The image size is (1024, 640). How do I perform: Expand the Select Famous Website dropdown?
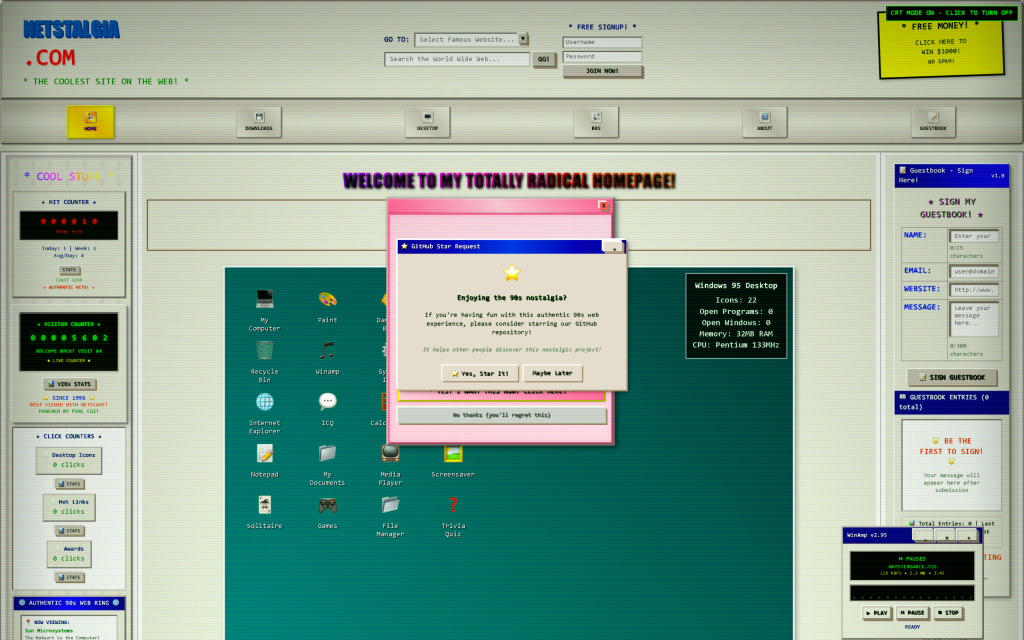(x=470, y=40)
